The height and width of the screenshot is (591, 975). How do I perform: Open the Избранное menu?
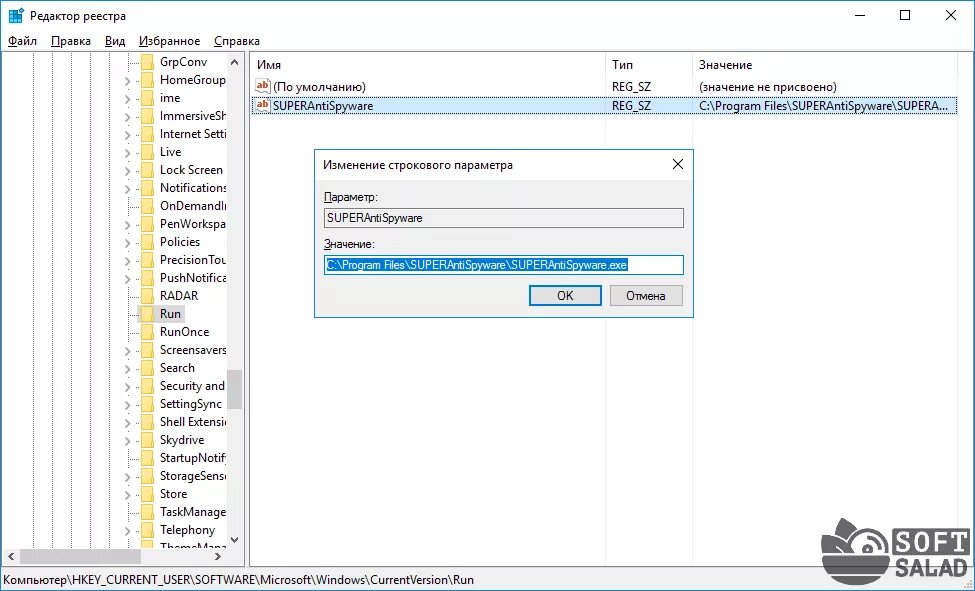pyautogui.click(x=169, y=41)
